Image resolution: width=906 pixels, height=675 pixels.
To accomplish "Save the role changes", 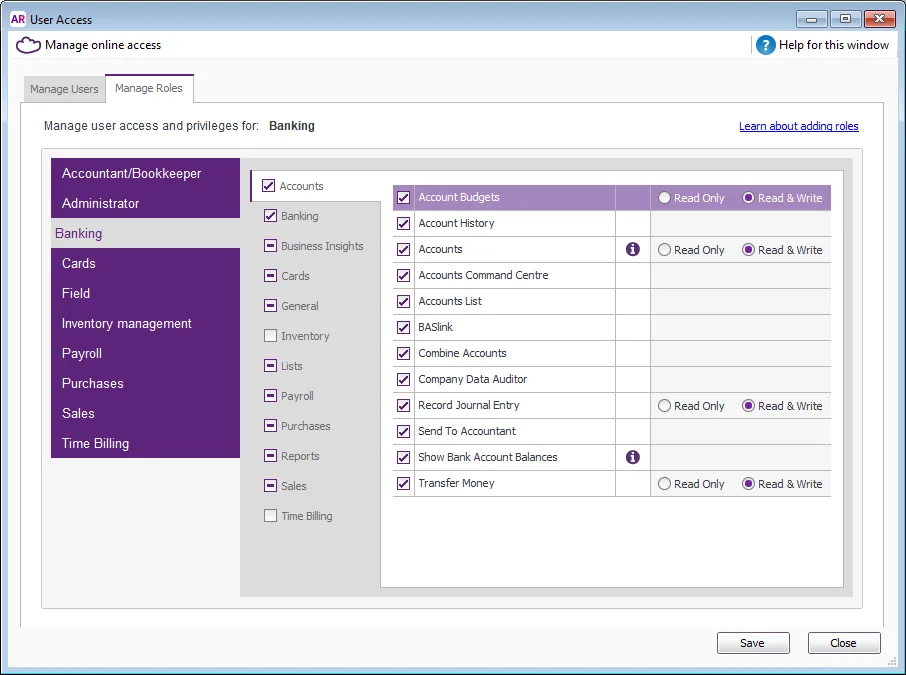I will (x=753, y=643).
